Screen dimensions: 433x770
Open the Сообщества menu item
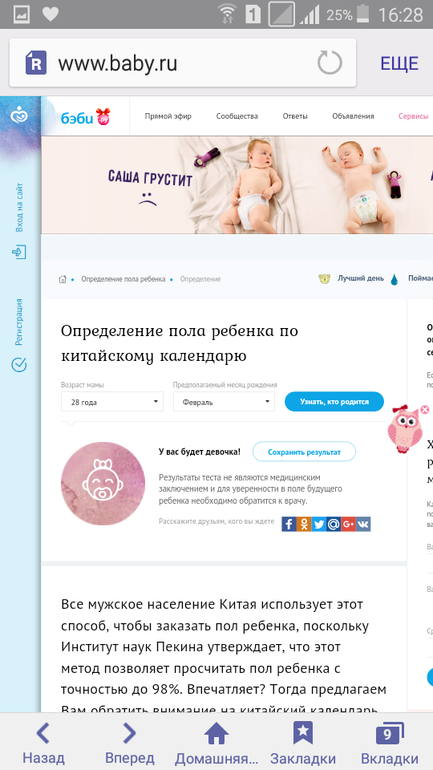(237, 116)
